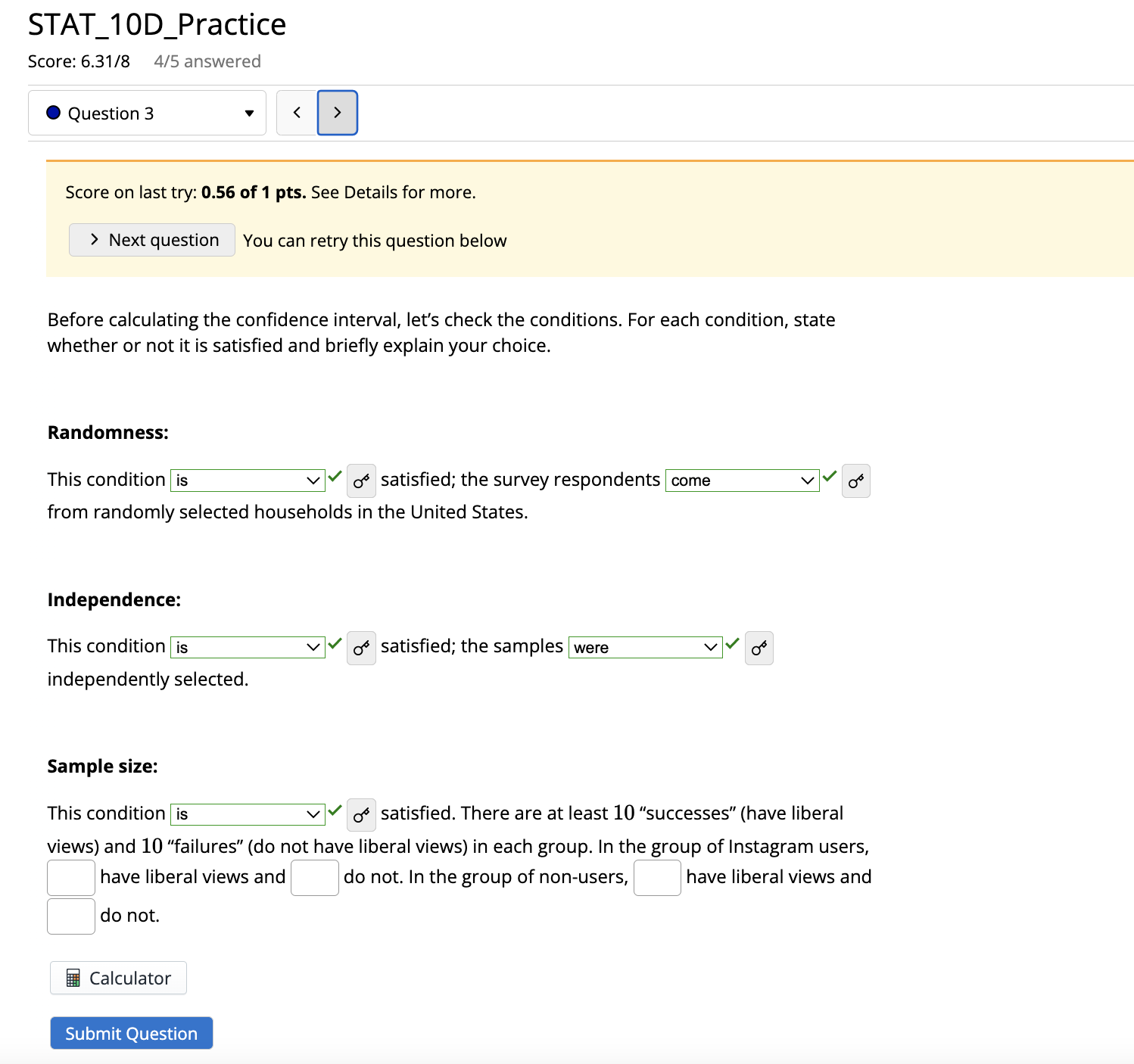Click the input box for non-users with liberal views
This screenshot has width=1134, height=1064.
point(656,877)
